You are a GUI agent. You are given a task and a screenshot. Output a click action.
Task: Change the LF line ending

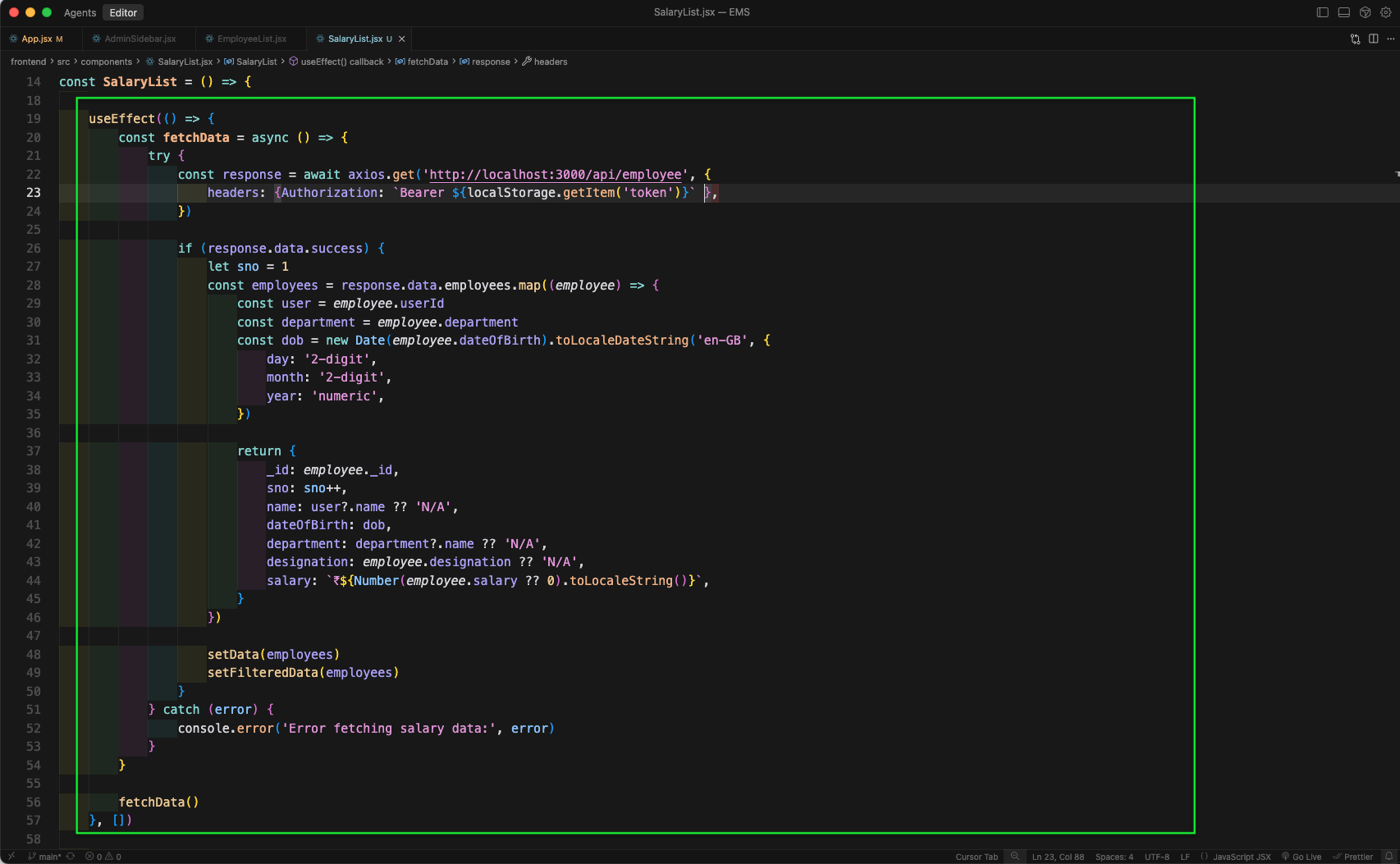(1185, 857)
